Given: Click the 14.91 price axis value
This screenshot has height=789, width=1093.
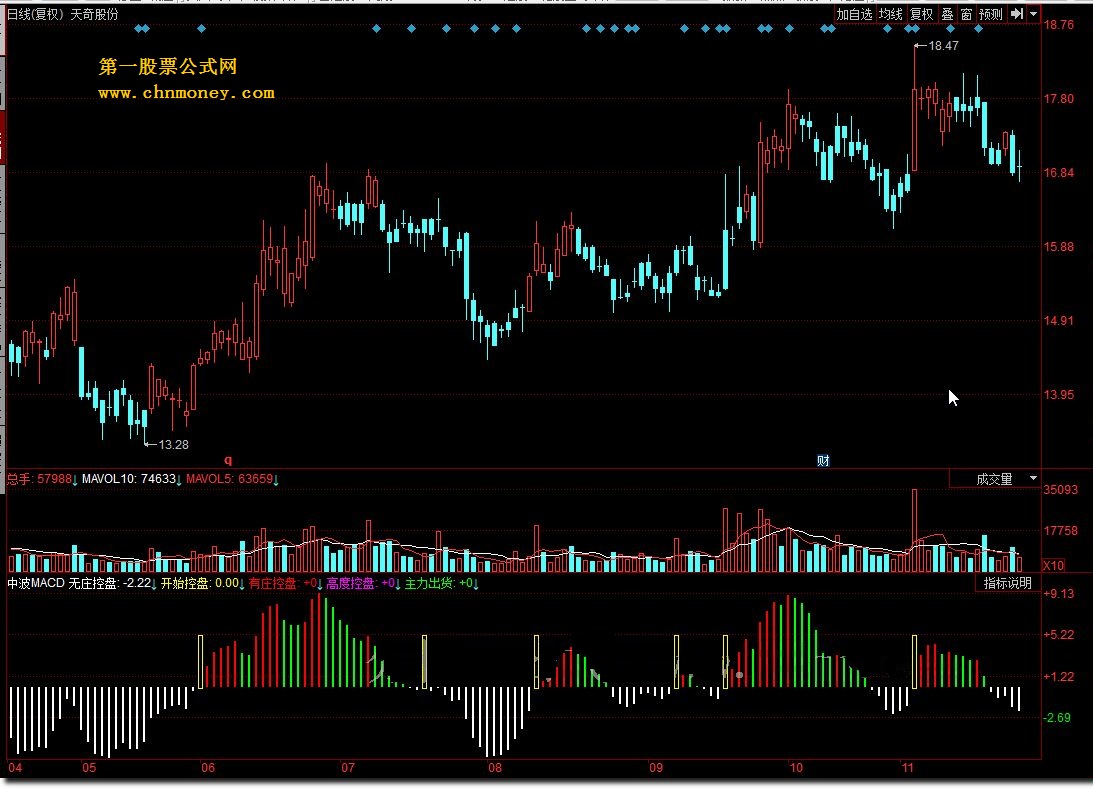Looking at the screenshot, I should coord(1059,321).
